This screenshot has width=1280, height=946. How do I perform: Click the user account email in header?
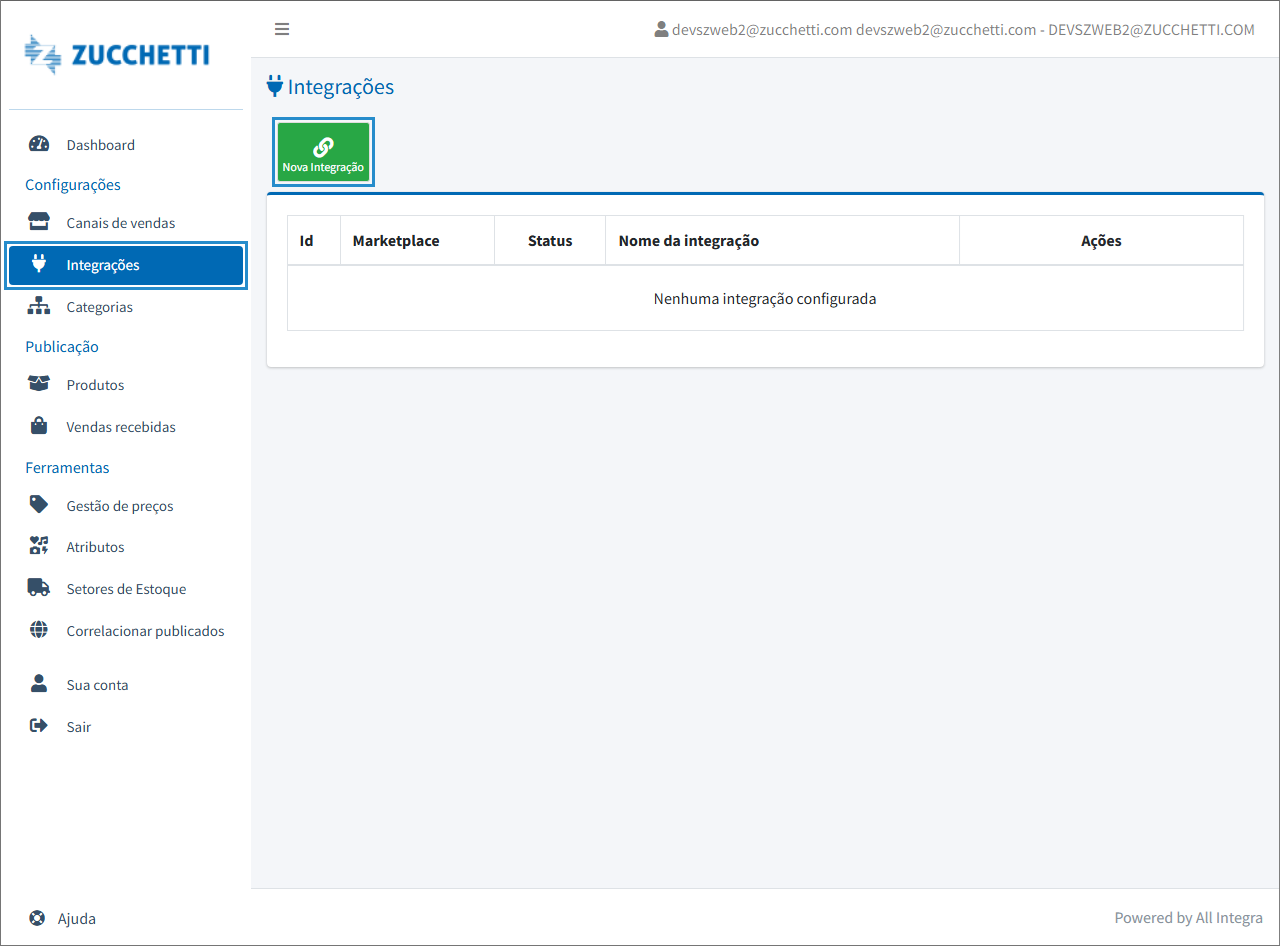pos(954,30)
